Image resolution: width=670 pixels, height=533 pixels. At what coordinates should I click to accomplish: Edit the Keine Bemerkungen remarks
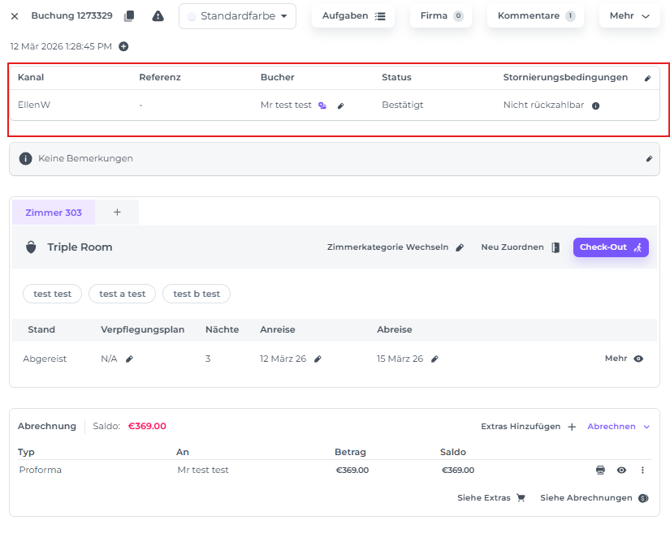pyautogui.click(x=648, y=159)
